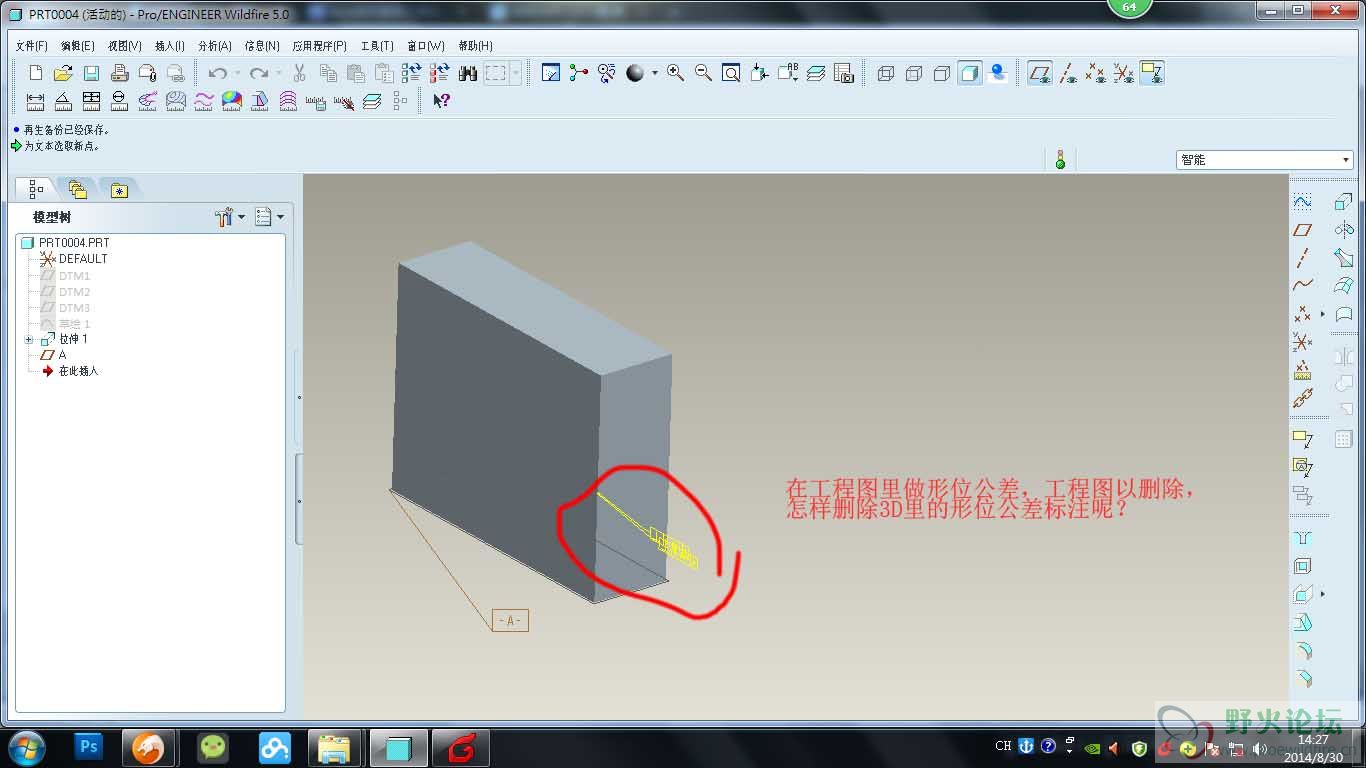This screenshot has width=1366, height=768.
Task: Toggle datum planes display
Action: point(1040,73)
